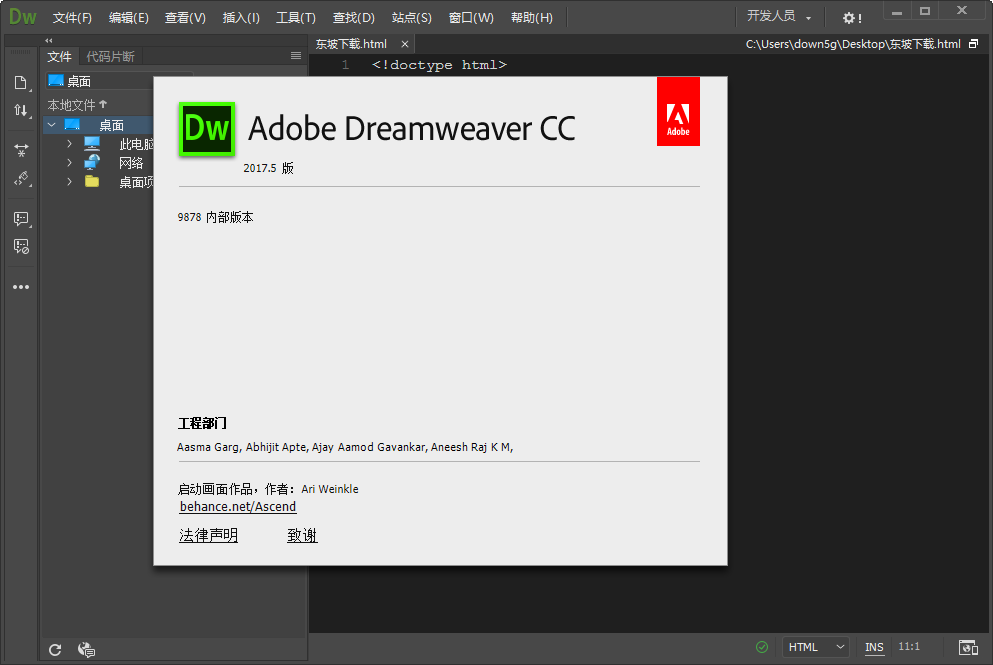Click the Dreamweaver Dw logo in title bar
The height and width of the screenshot is (665, 993).
(22, 16)
